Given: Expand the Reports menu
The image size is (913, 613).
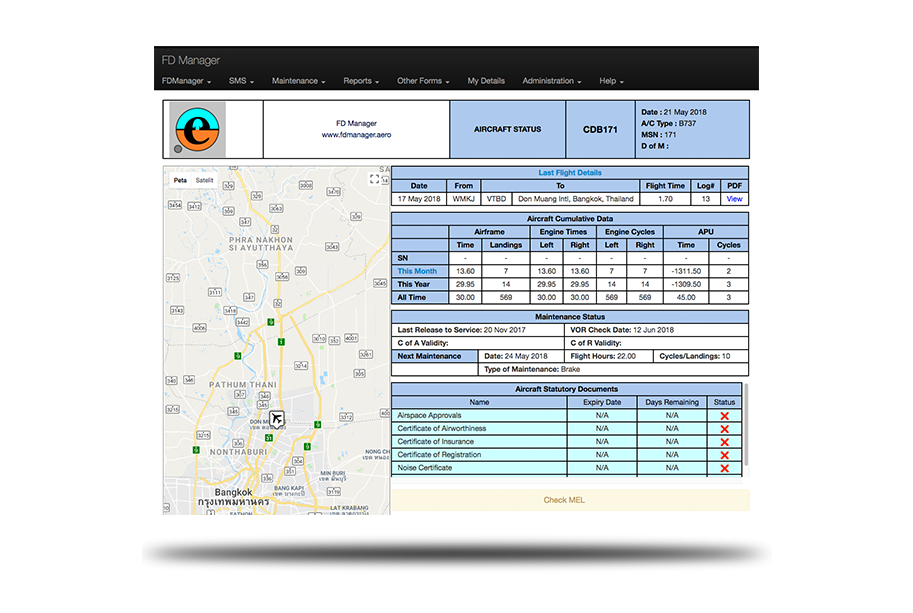Looking at the screenshot, I should tap(361, 81).
